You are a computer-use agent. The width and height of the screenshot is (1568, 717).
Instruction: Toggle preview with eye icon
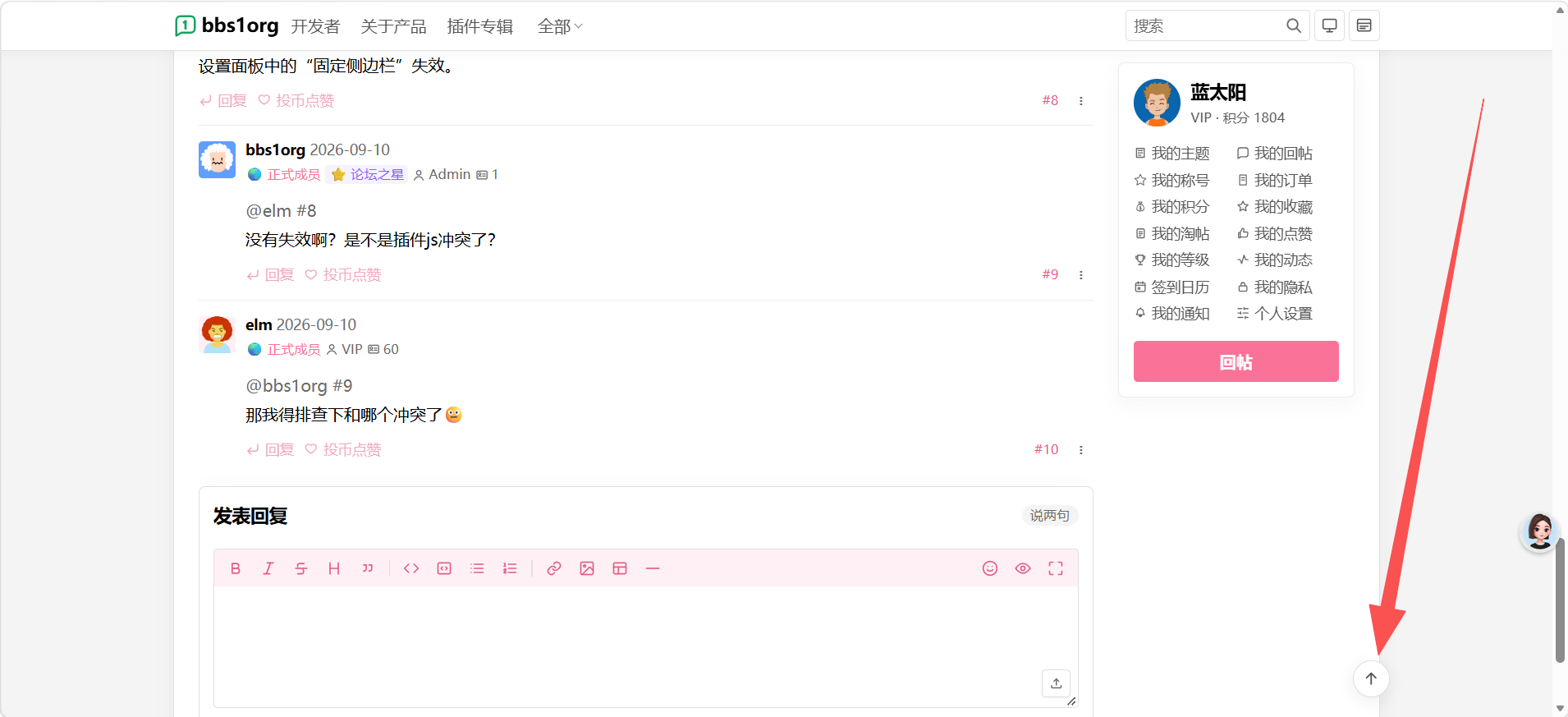1023,568
